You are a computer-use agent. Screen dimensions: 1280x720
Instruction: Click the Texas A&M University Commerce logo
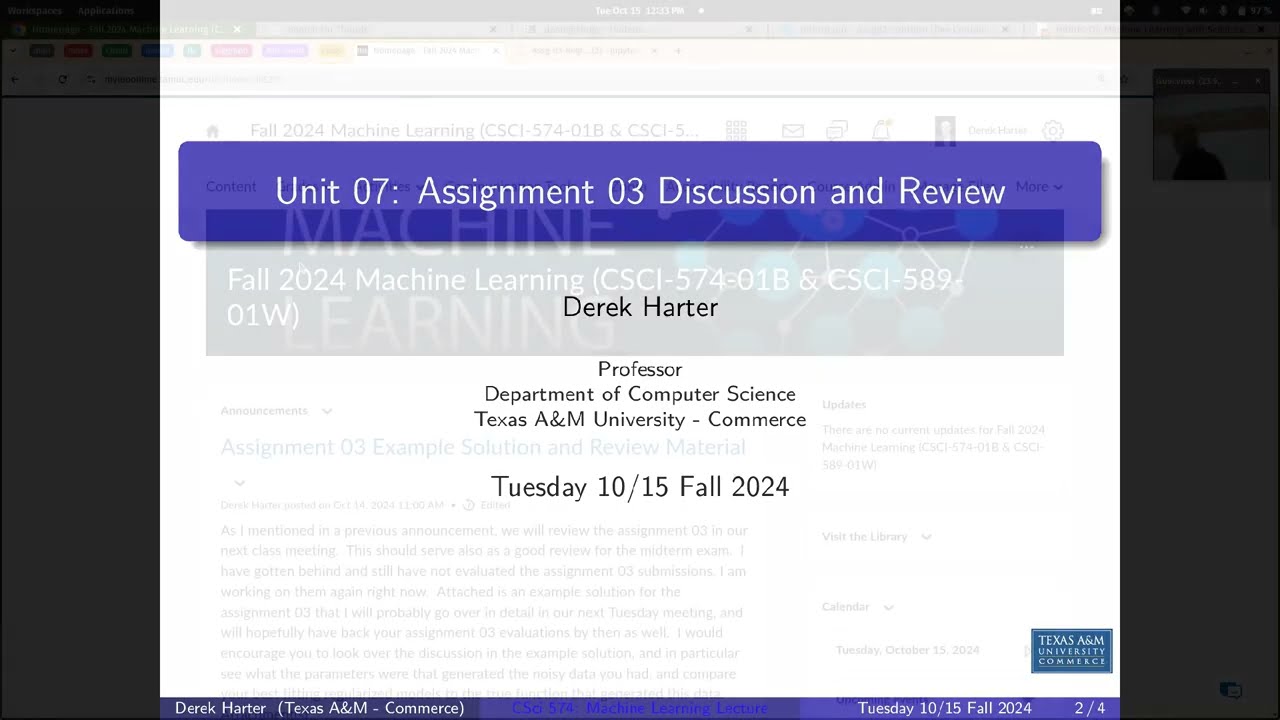1071,650
